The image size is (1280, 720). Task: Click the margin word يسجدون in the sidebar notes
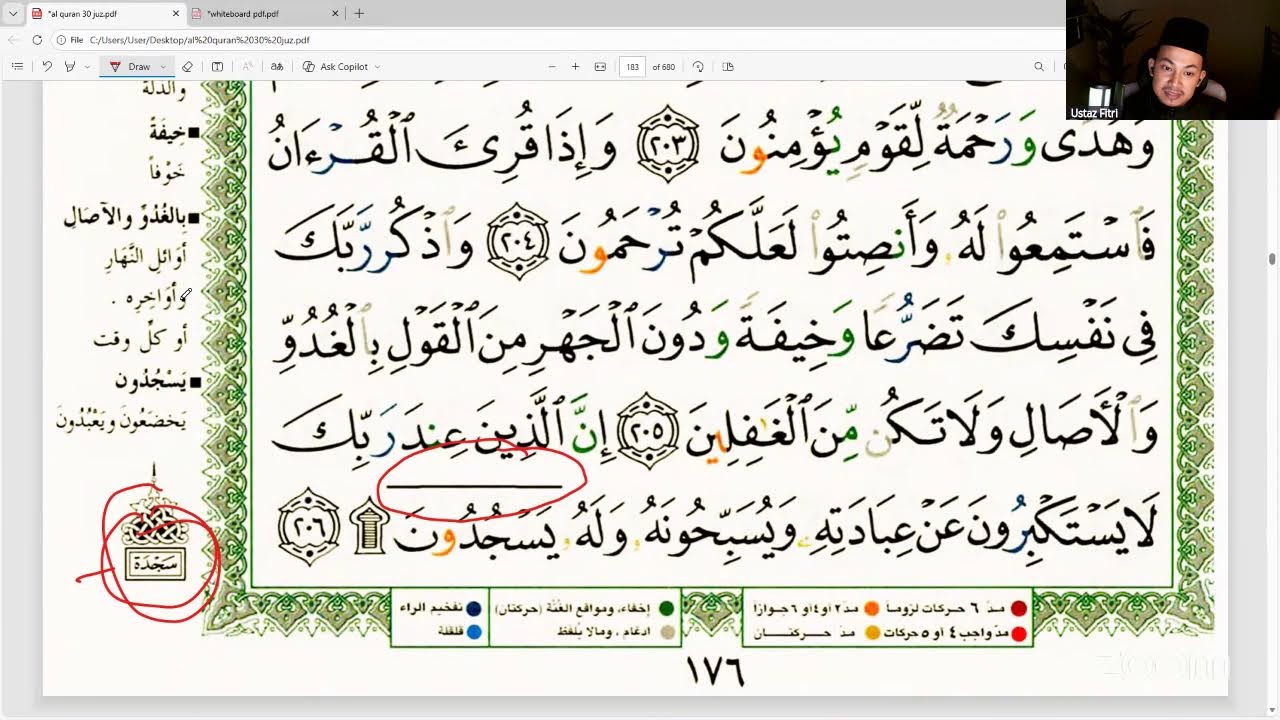151,381
